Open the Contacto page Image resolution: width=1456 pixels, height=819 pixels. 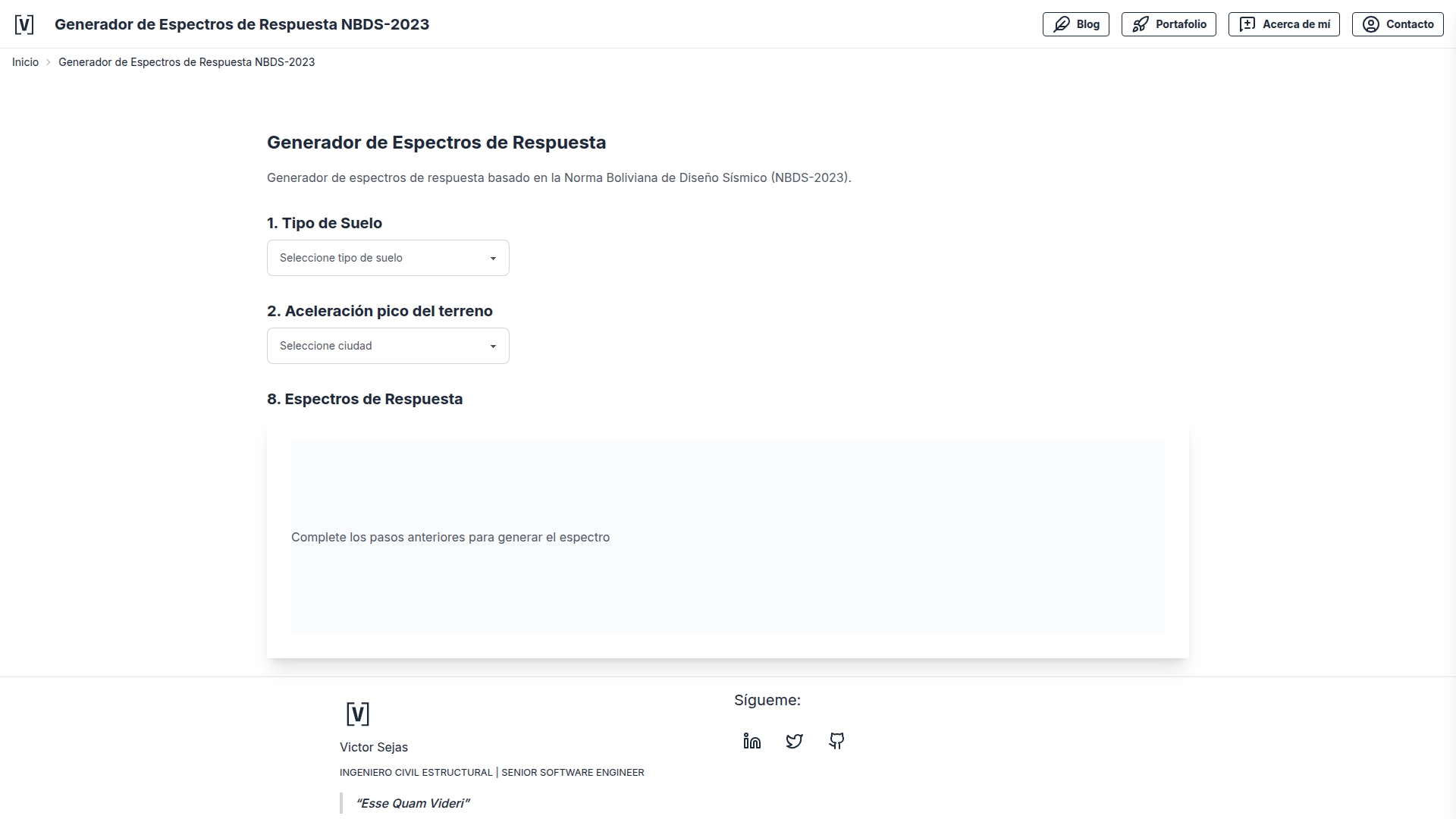tap(1398, 24)
